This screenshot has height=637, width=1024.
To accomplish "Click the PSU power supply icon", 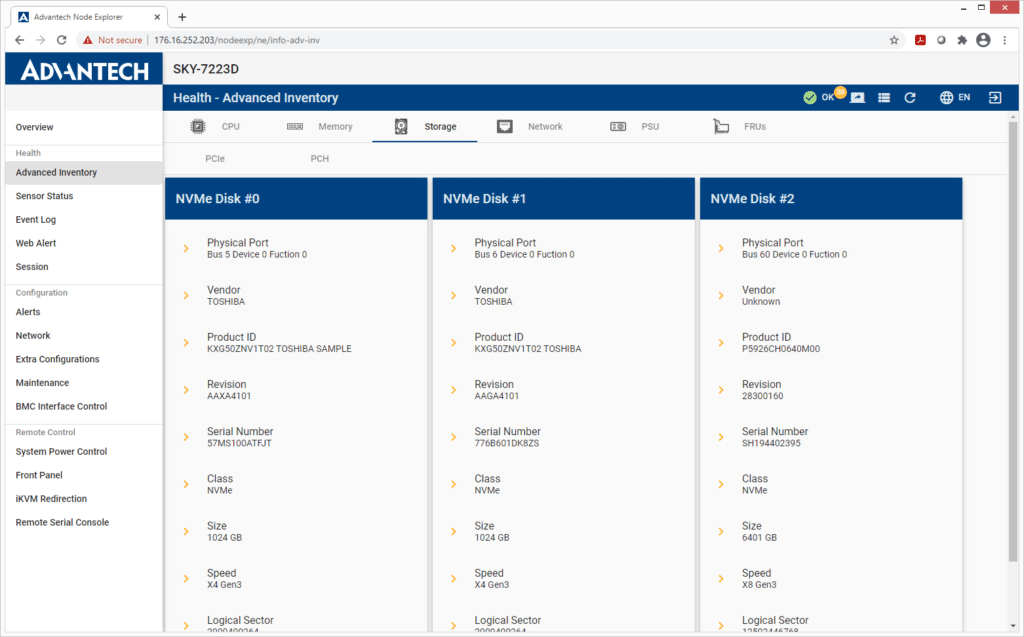I will 618,126.
